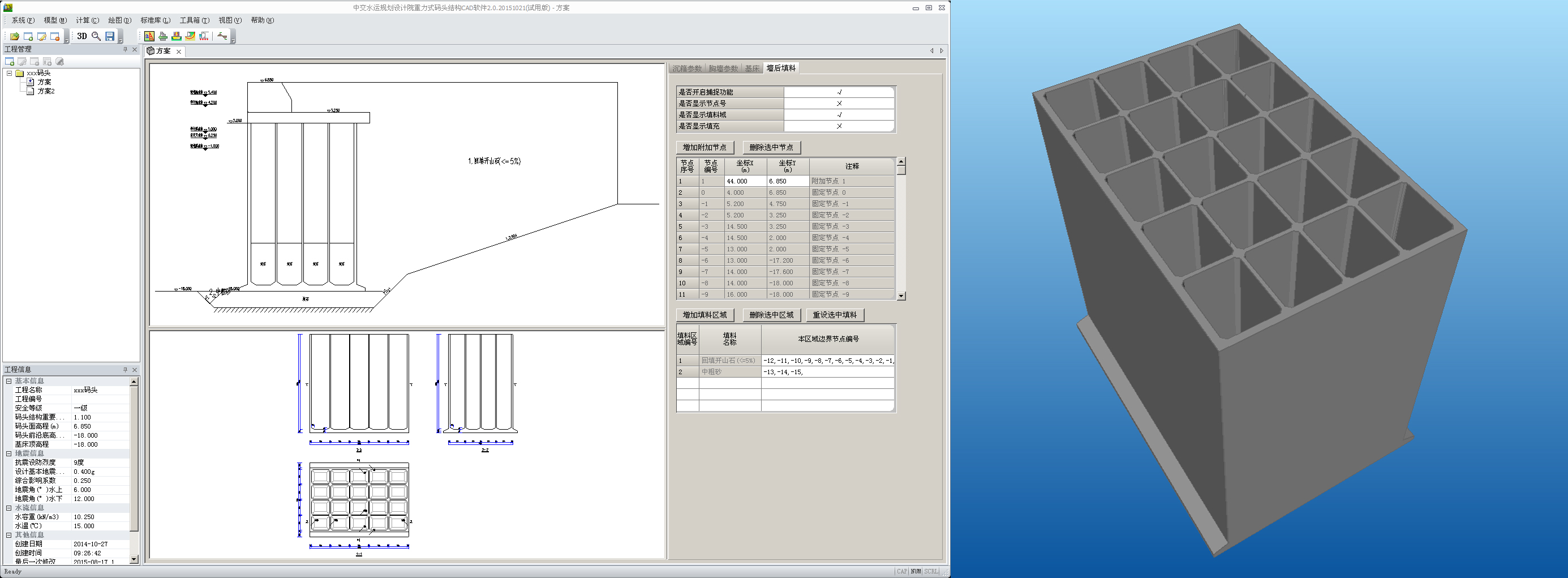Click the 坐标X cell showing 44.000

(745, 182)
